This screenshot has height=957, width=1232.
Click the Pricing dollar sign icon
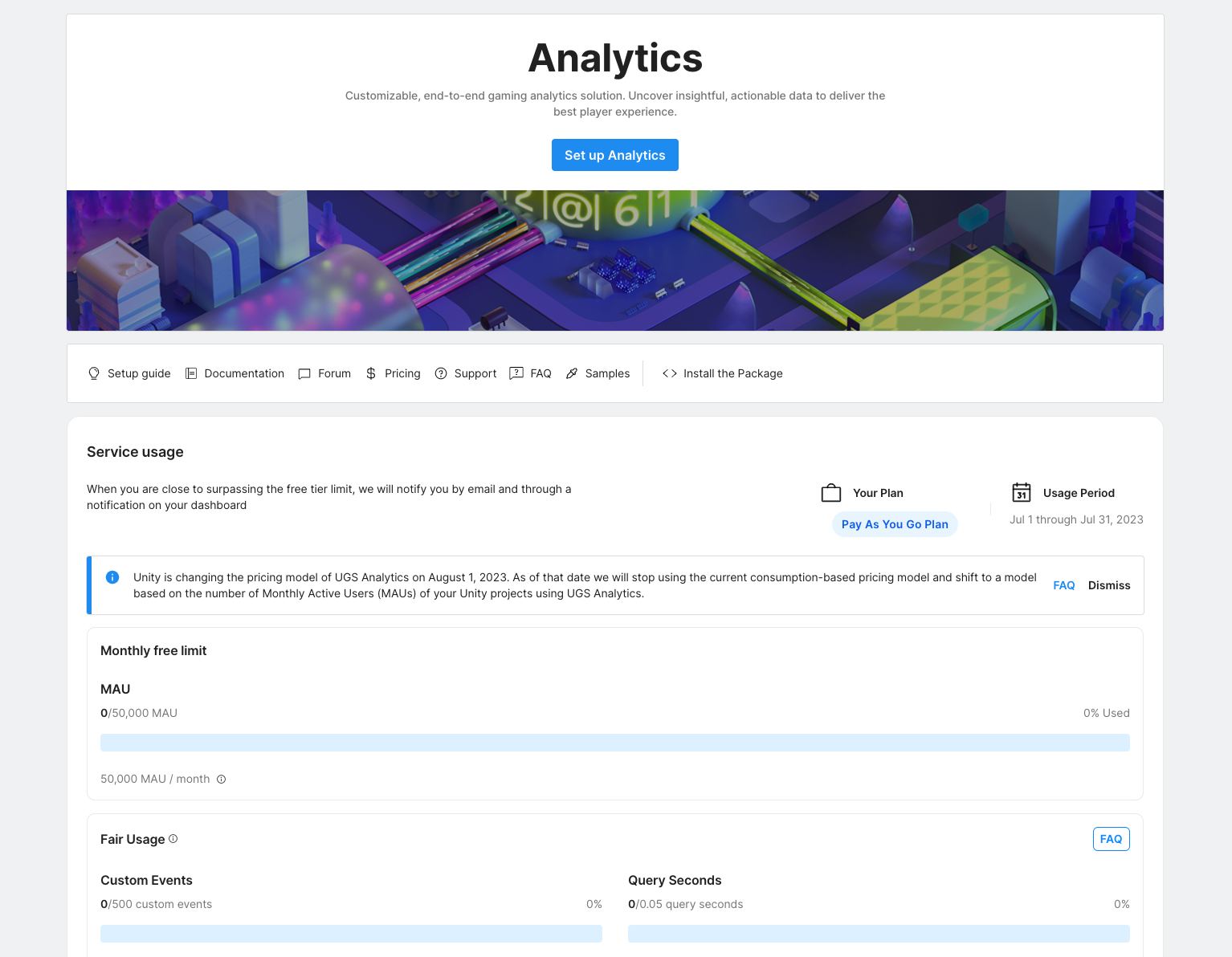[371, 373]
